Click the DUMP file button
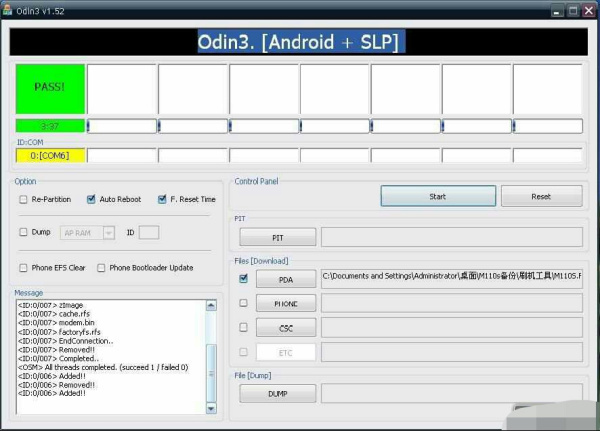Screen dimensions: 600x431 [x=278, y=393]
